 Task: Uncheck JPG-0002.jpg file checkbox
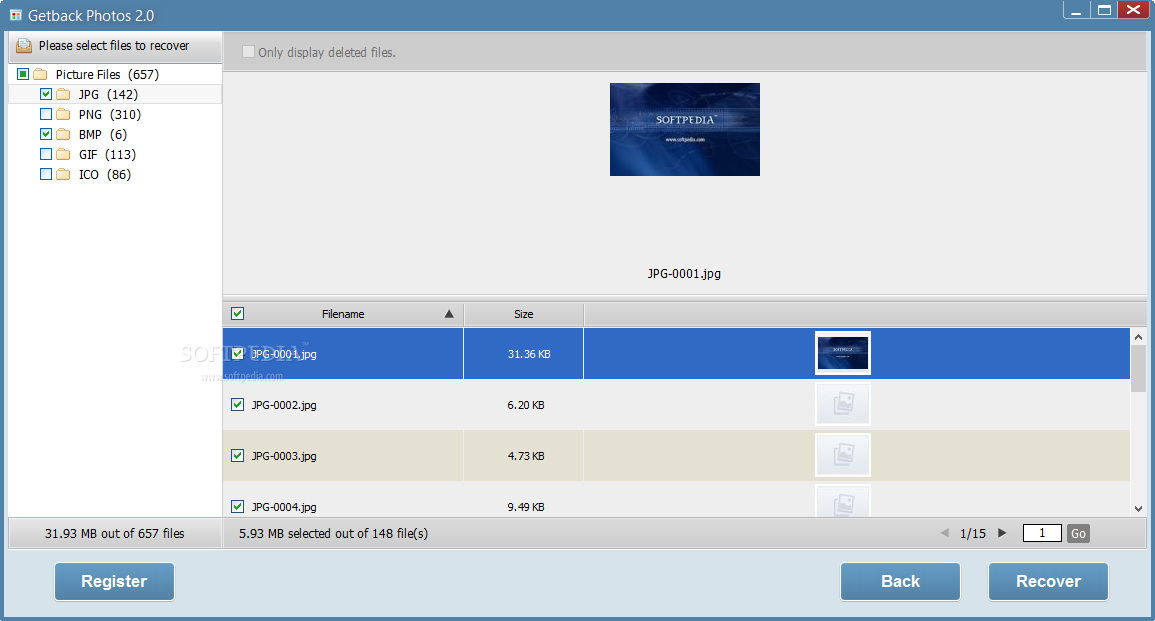(237, 404)
